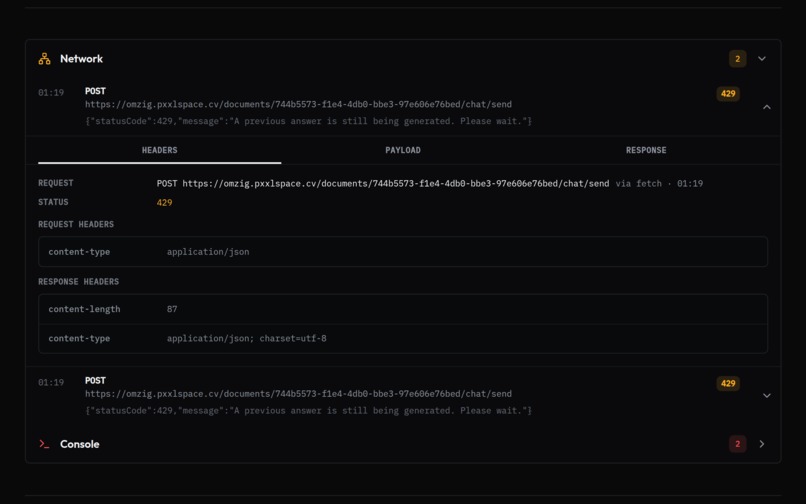Click the REQUEST field label
This screenshot has width=806, height=504.
[56, 183]
